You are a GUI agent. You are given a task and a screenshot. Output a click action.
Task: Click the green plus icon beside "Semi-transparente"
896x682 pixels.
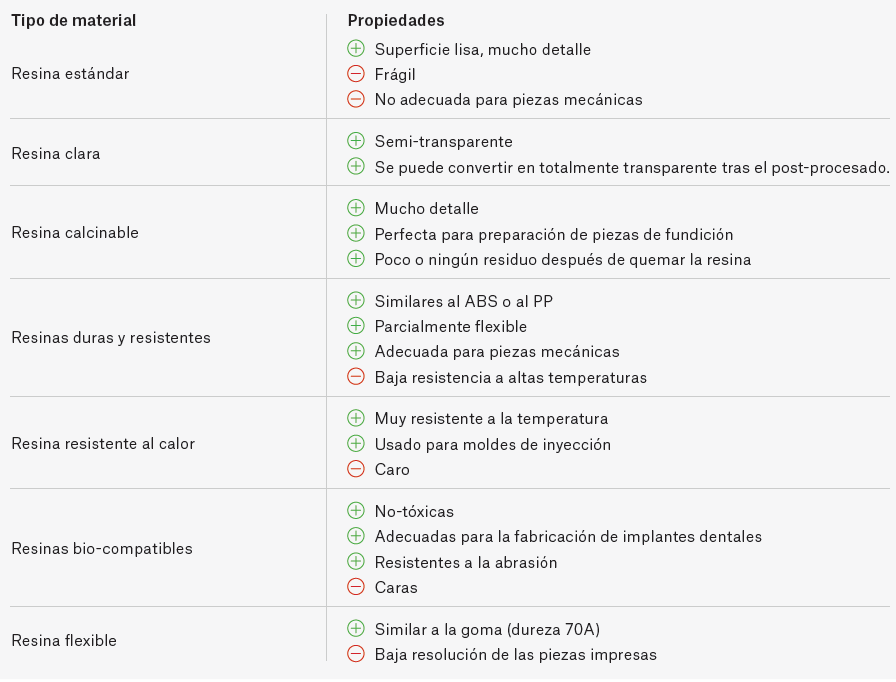355,141
